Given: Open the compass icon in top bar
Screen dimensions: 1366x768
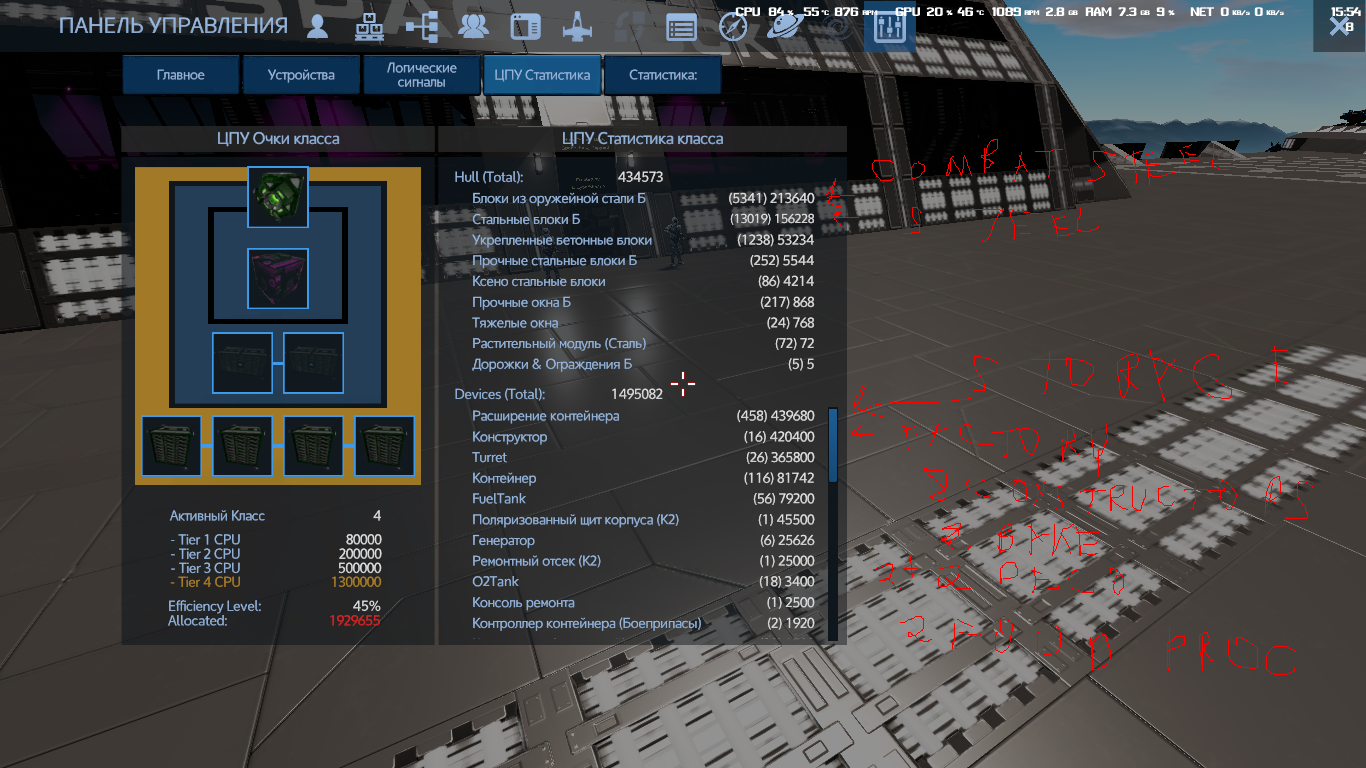Looking at the screenshot, I should [733, 27].
